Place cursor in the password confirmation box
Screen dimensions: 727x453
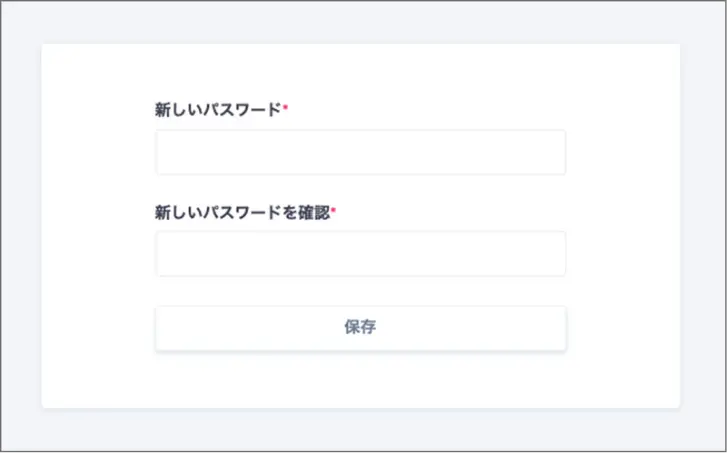[x=360, y=254]
